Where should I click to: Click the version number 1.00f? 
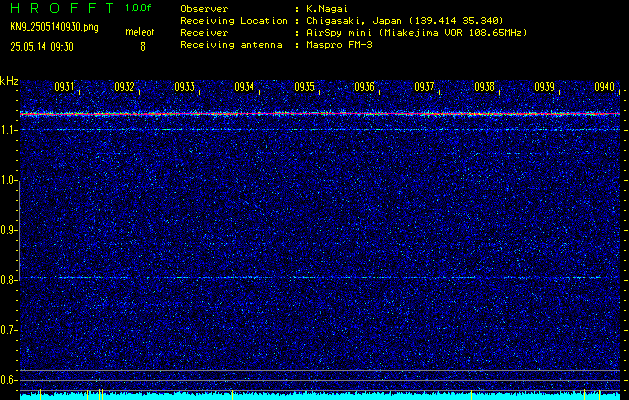click(138, 8)
